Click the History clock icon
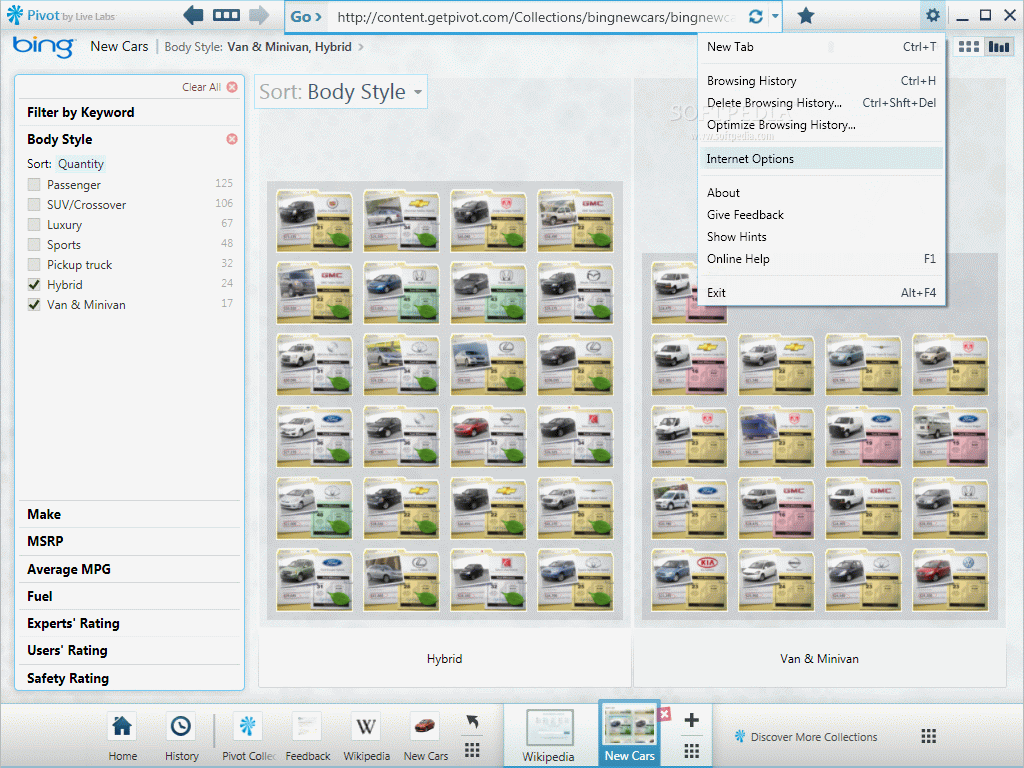Viewport: 1024px width, 768px height. point(181,726)
